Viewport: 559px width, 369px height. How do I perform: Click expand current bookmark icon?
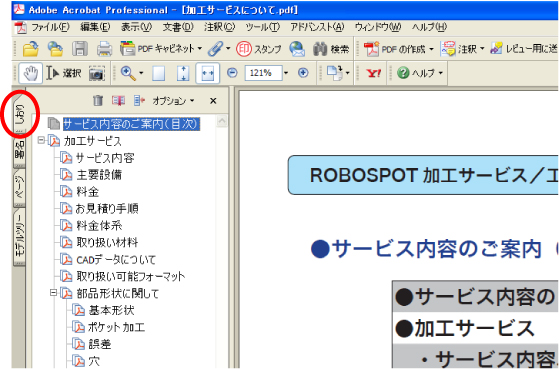(139, 101)
